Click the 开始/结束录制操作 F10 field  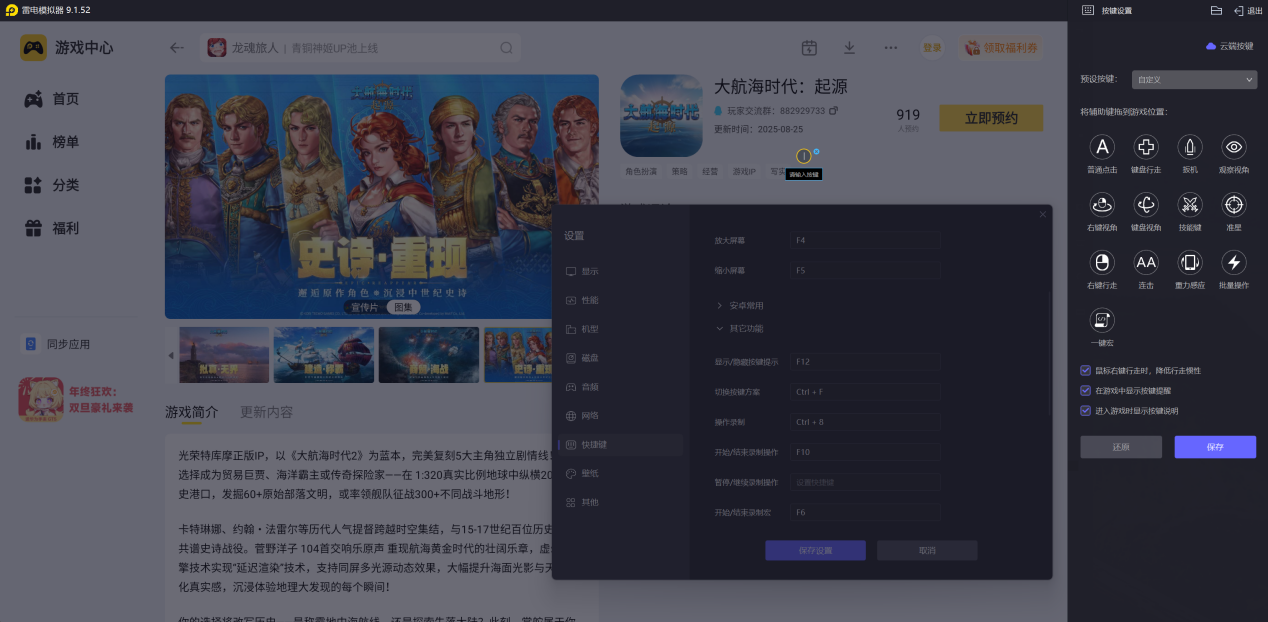[864, 452]
